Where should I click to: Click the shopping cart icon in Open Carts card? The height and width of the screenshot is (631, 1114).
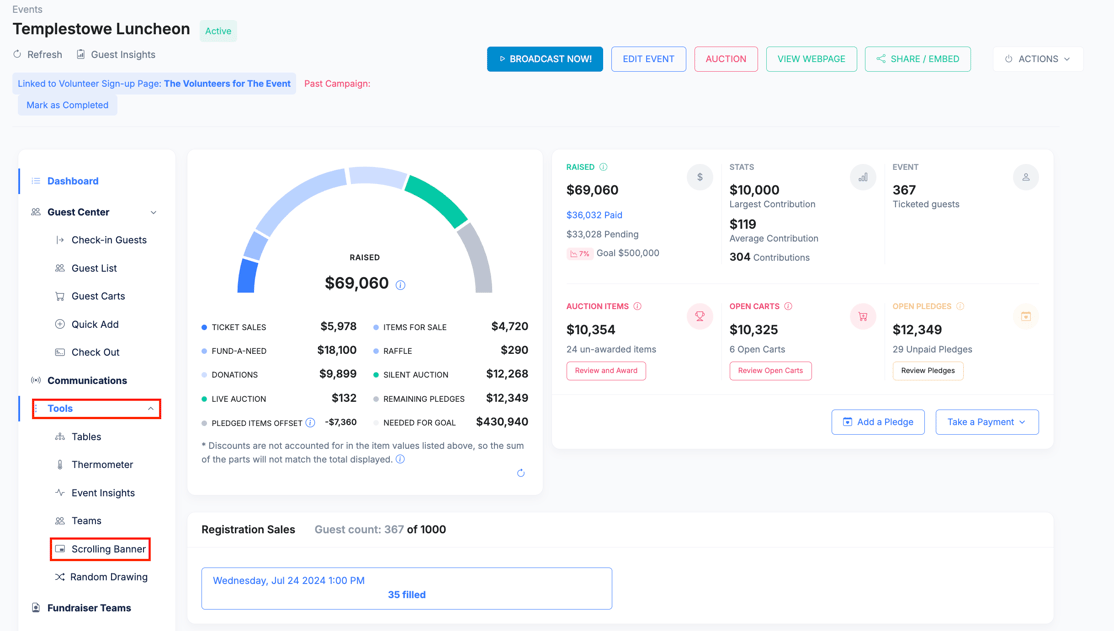pyautogui.click(x=863, y=317)
